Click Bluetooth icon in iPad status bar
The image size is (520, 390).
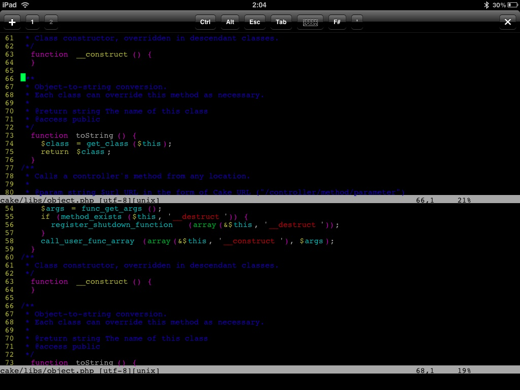click(486, 5)
